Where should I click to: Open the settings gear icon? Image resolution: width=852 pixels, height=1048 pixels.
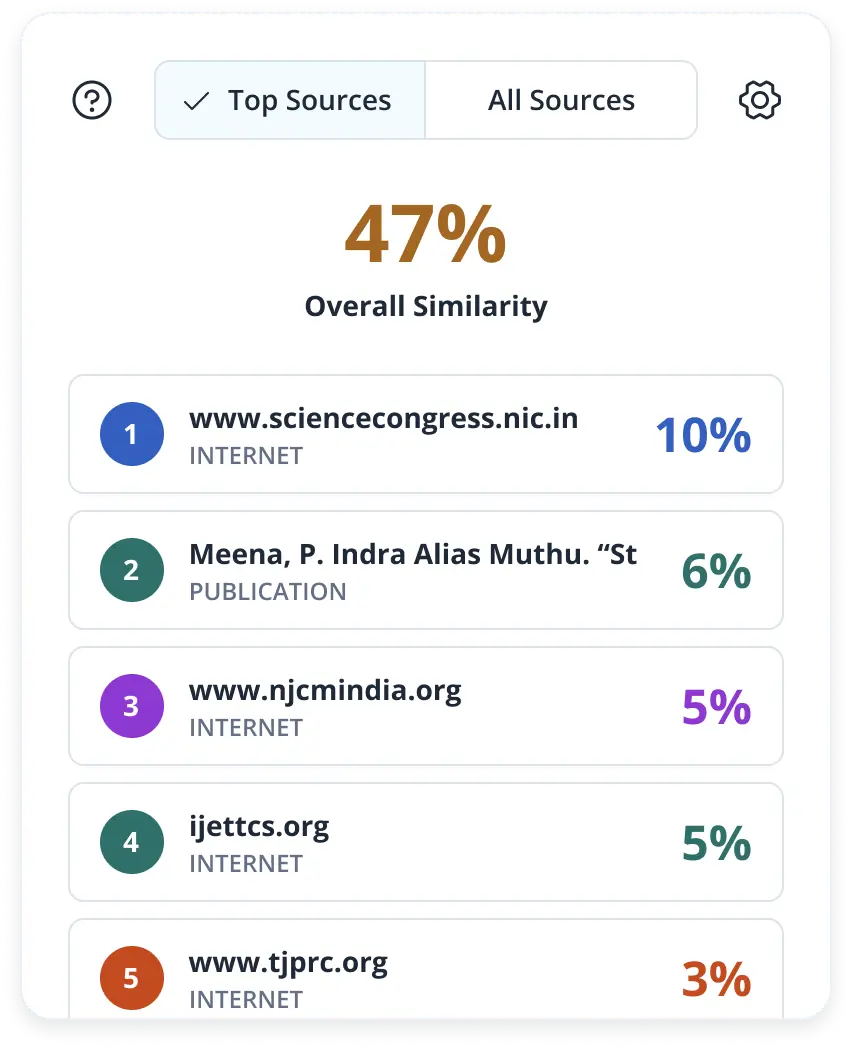pos(759,100)
